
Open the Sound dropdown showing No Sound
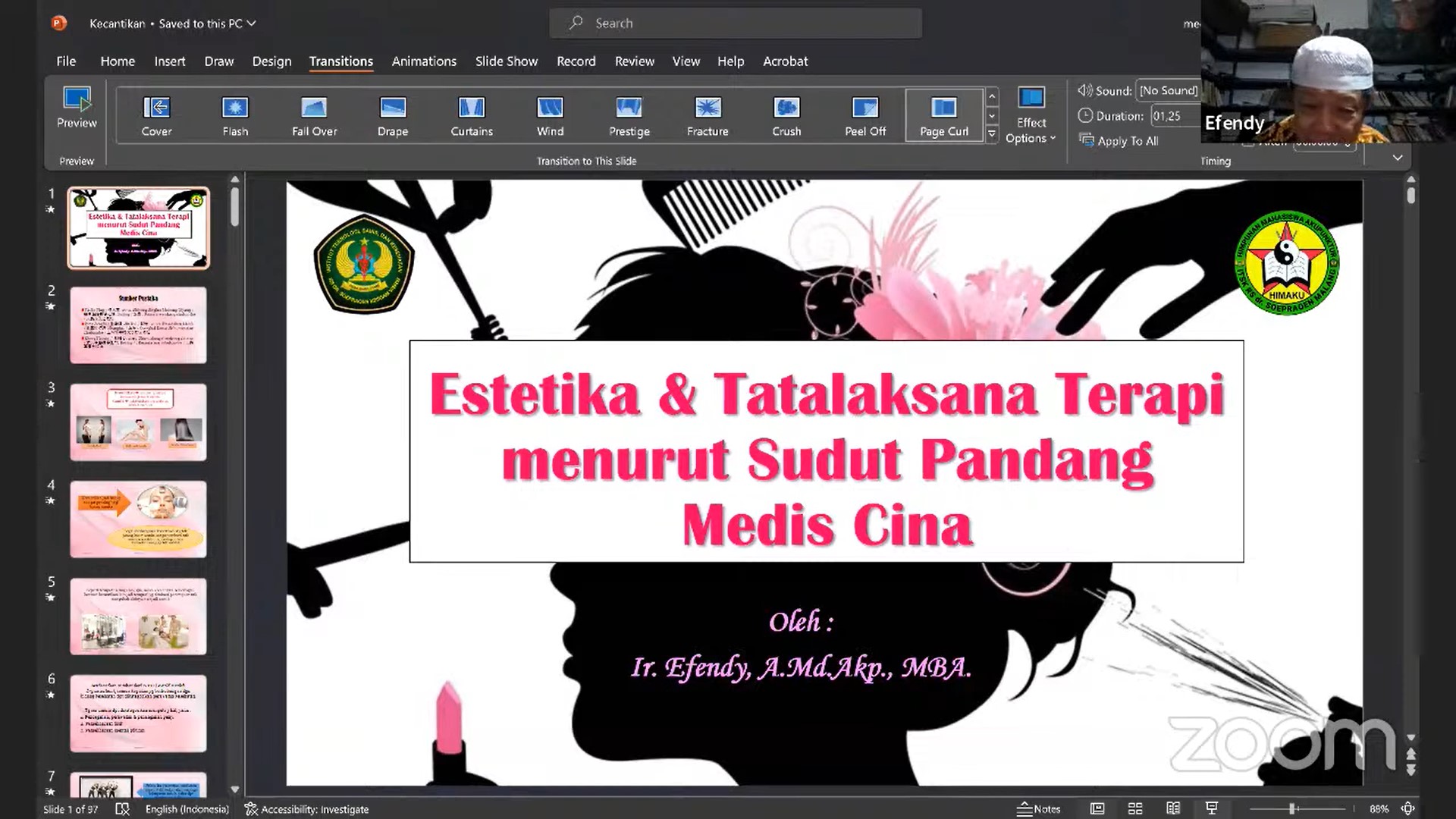coord(1169,90)
